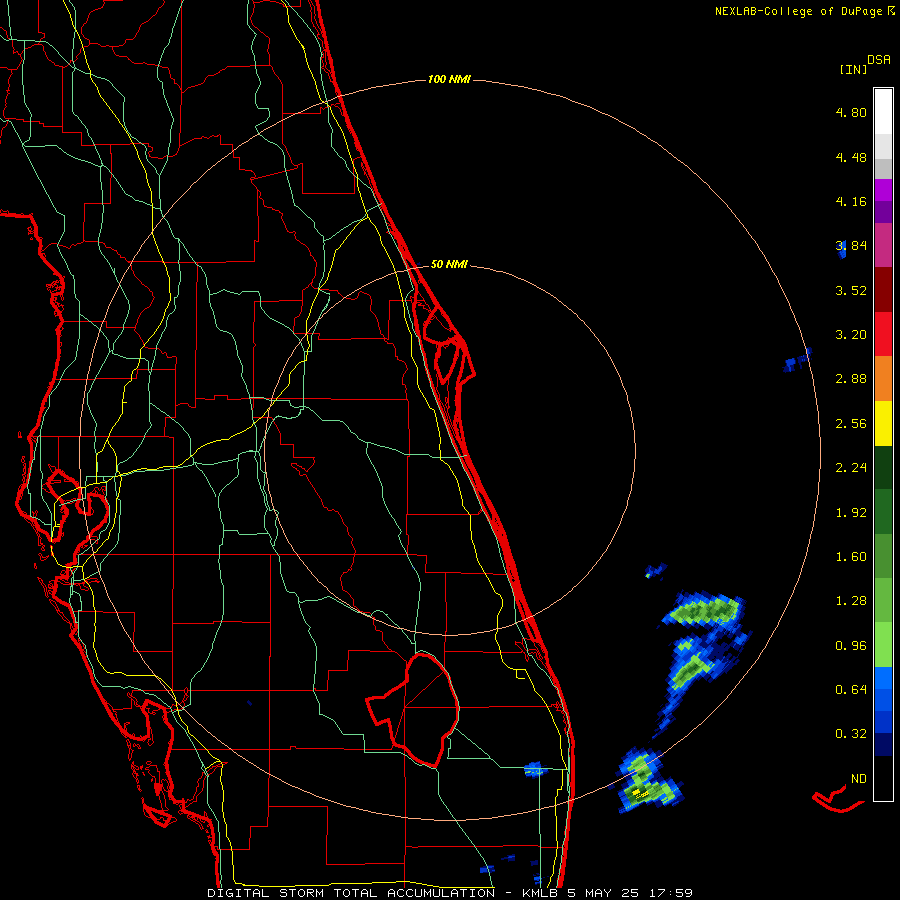The image size is (900, 900).
Task: Click the ND legend label
Action: [859, 779]
